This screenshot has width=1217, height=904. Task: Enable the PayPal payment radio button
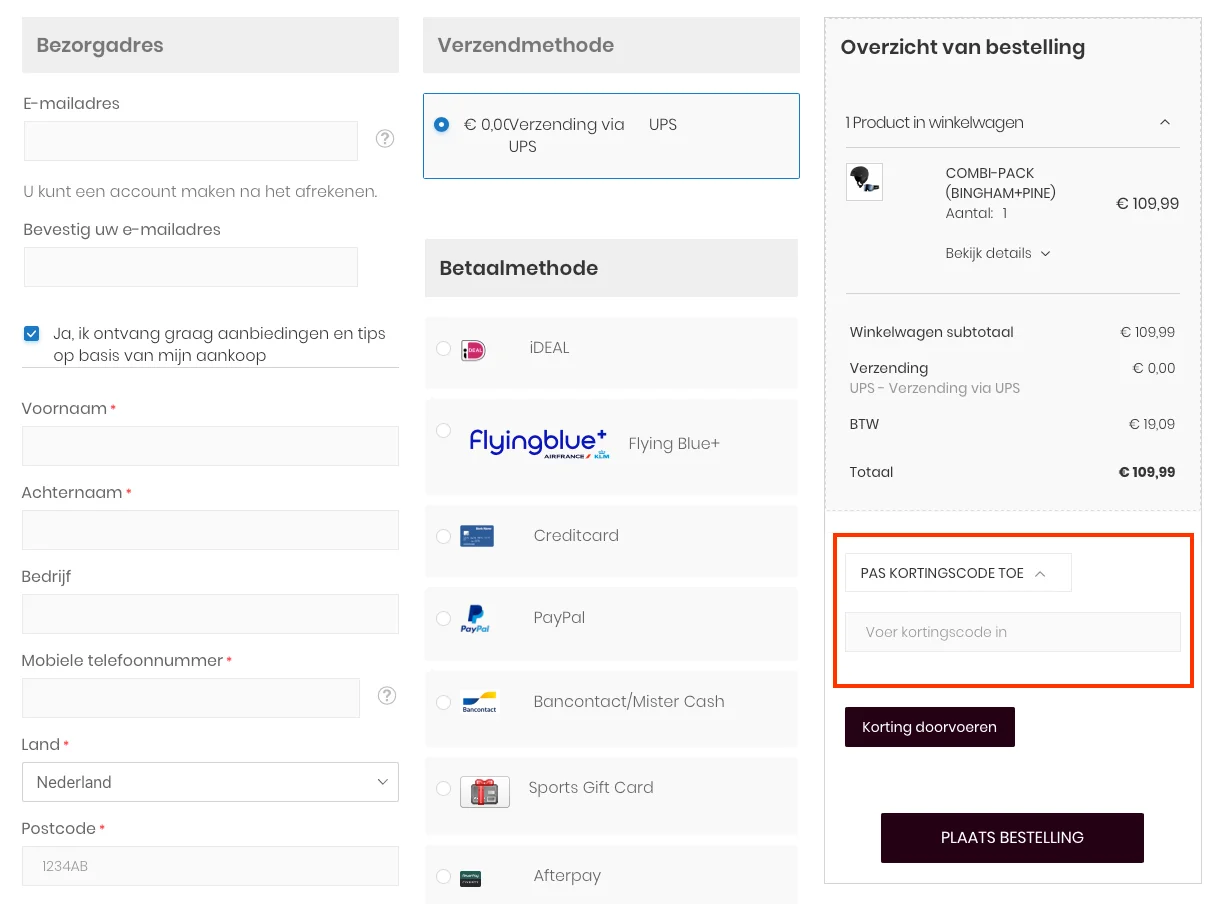tap(443, 617)
